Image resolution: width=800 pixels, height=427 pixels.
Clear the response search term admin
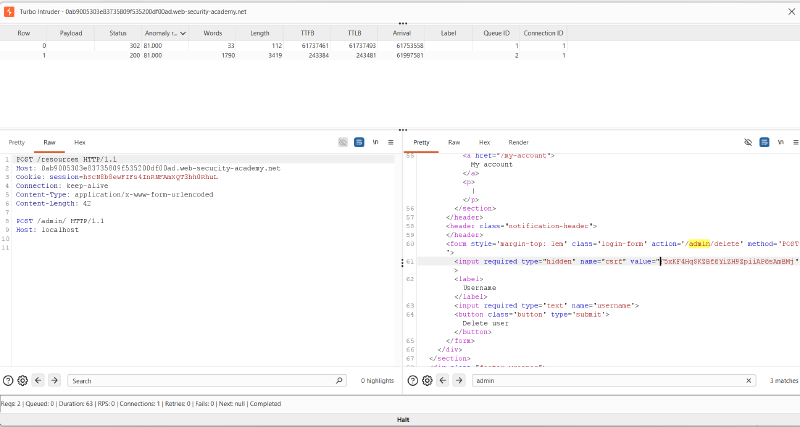748,381
